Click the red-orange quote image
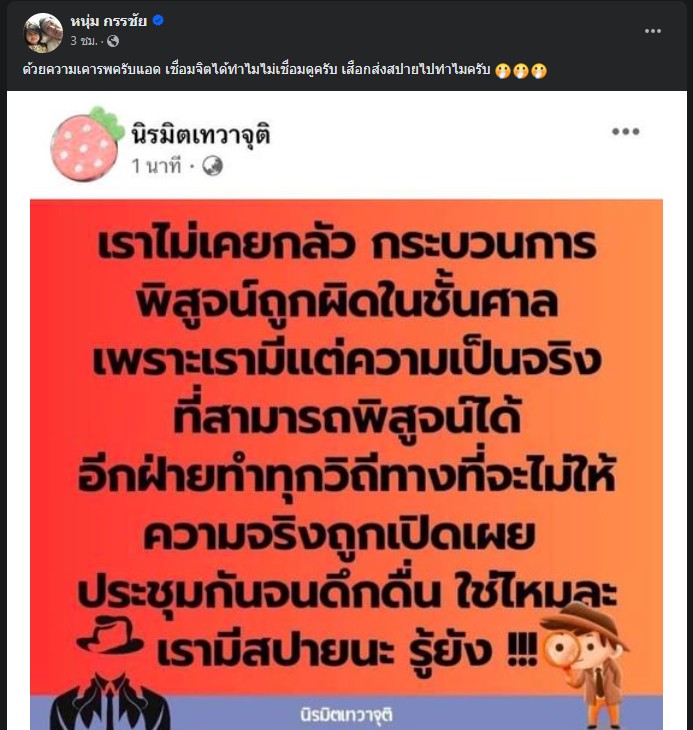Screen dimensions: 693x730 click(346, 464)
